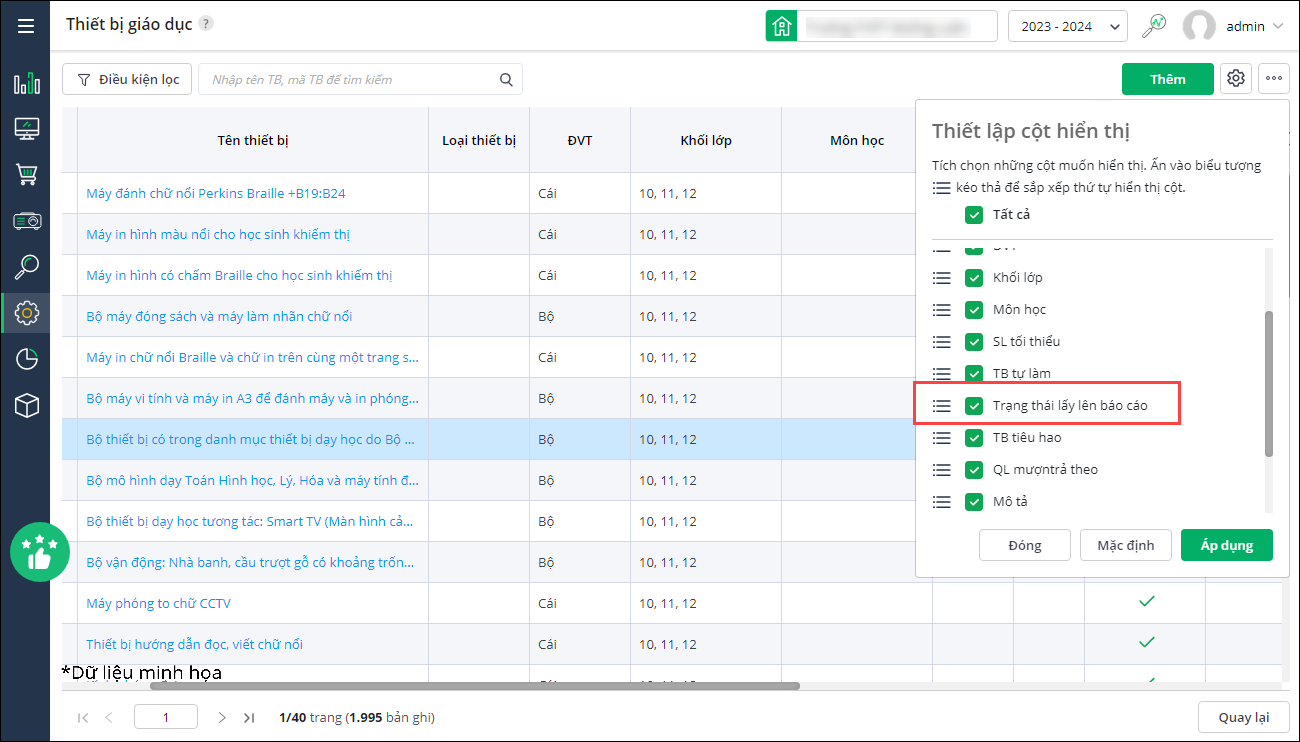1300x742 pixels.
Task: Open the hamburger menu in the sidebar
Action: click(26, 26)
